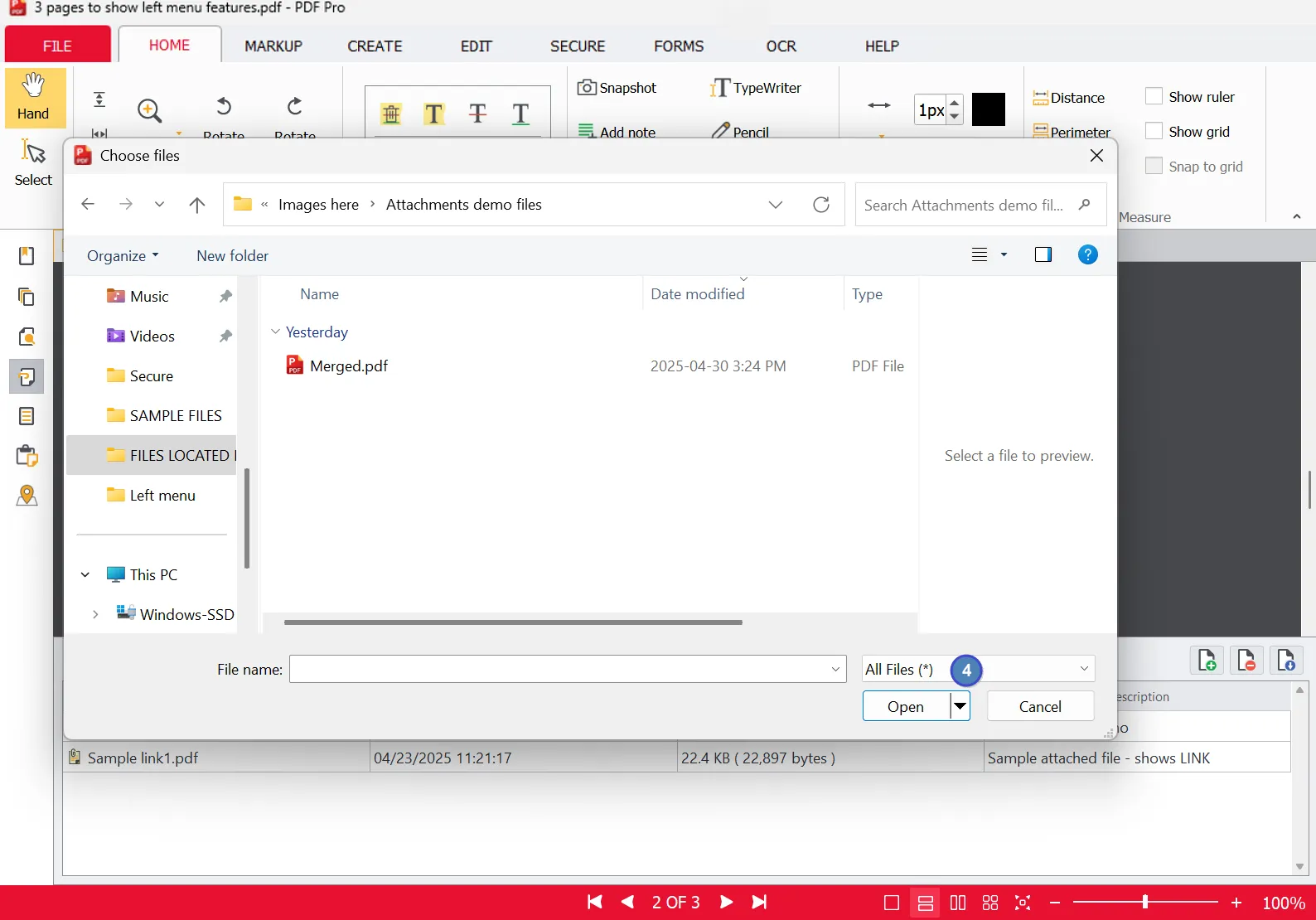Viewport: 1316px width, 920px height.
Task: Select Merged.pdf file
Action: coord(348,366)
